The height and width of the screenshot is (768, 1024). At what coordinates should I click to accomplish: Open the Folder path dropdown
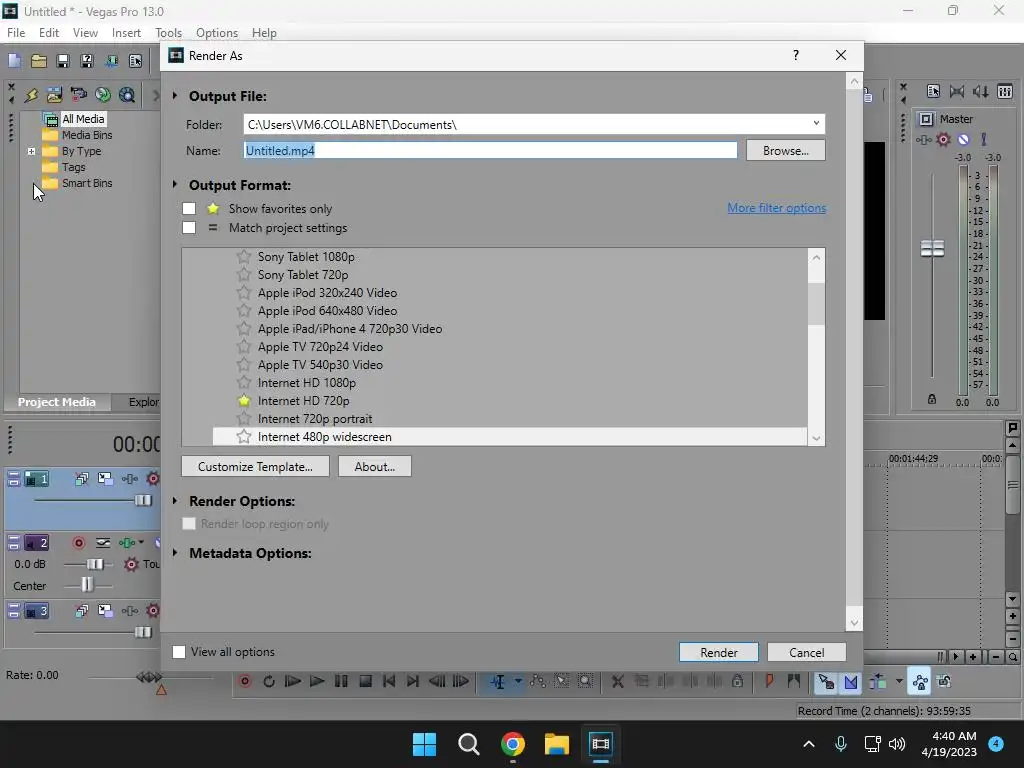(x=816, y=123)
